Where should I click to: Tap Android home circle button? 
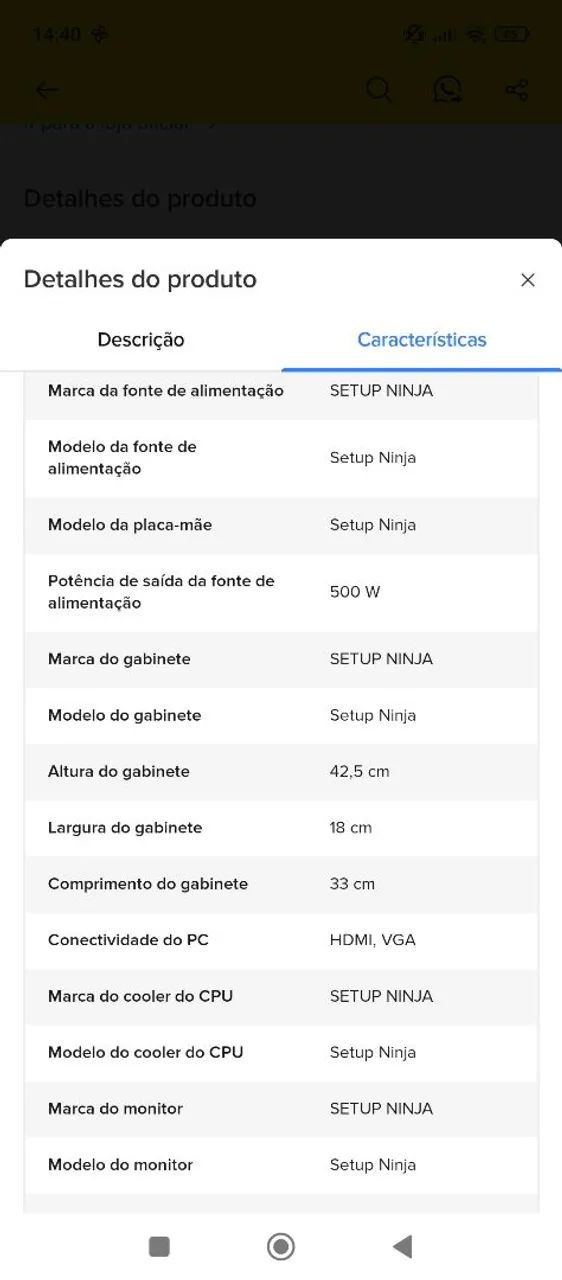281,1246
